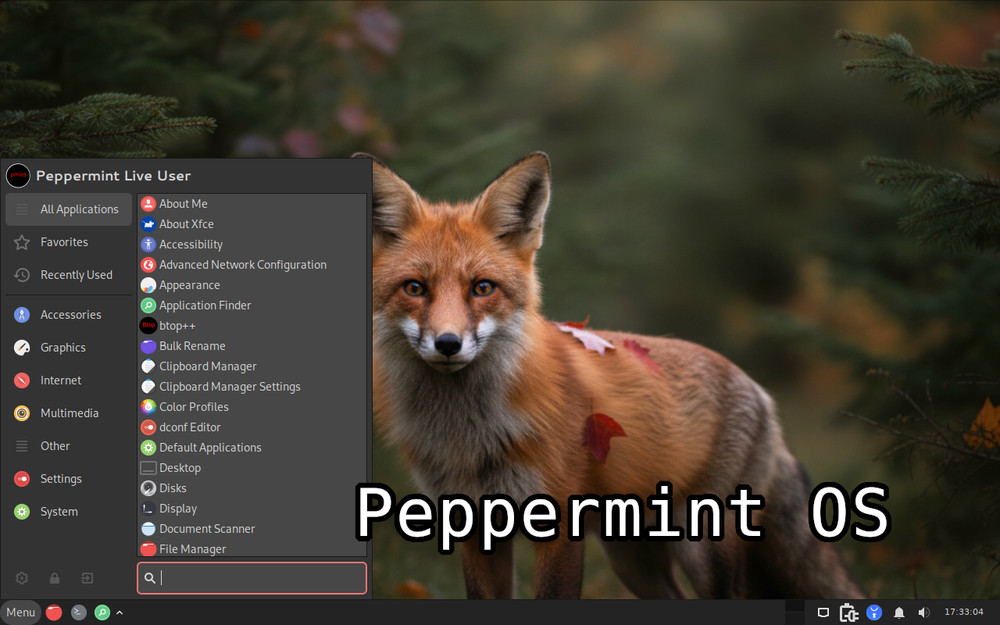The image size is (1000, 625).
Task: Click the notification bell icon
Action: pyautogui.click(x=899, y=612)
